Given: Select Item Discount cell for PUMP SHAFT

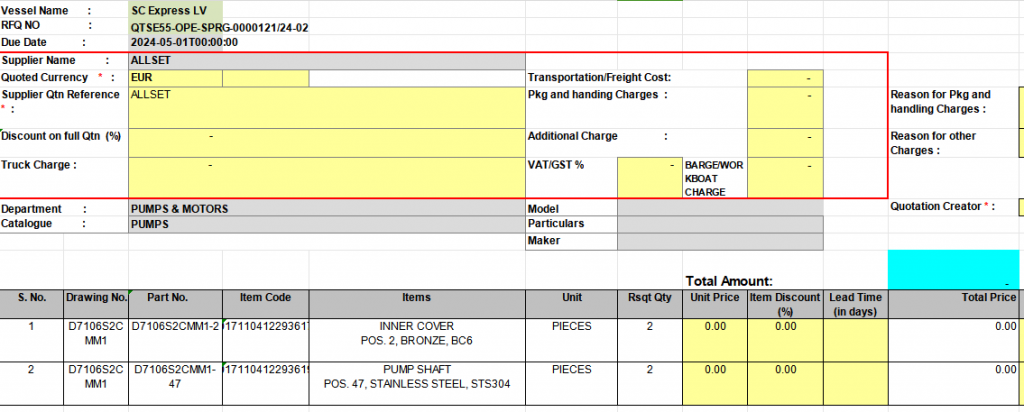Looking at the screenshot, I should tap(784, 382).
